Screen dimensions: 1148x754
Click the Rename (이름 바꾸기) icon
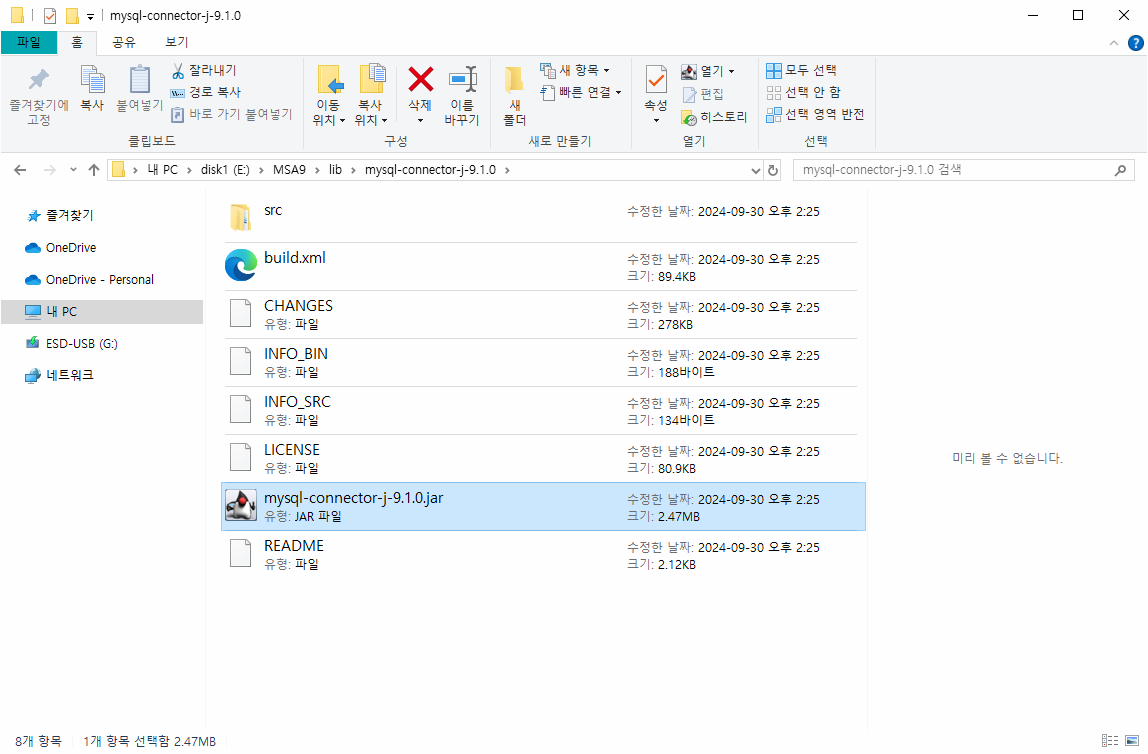pyautogui.click(x=463, y=79)
